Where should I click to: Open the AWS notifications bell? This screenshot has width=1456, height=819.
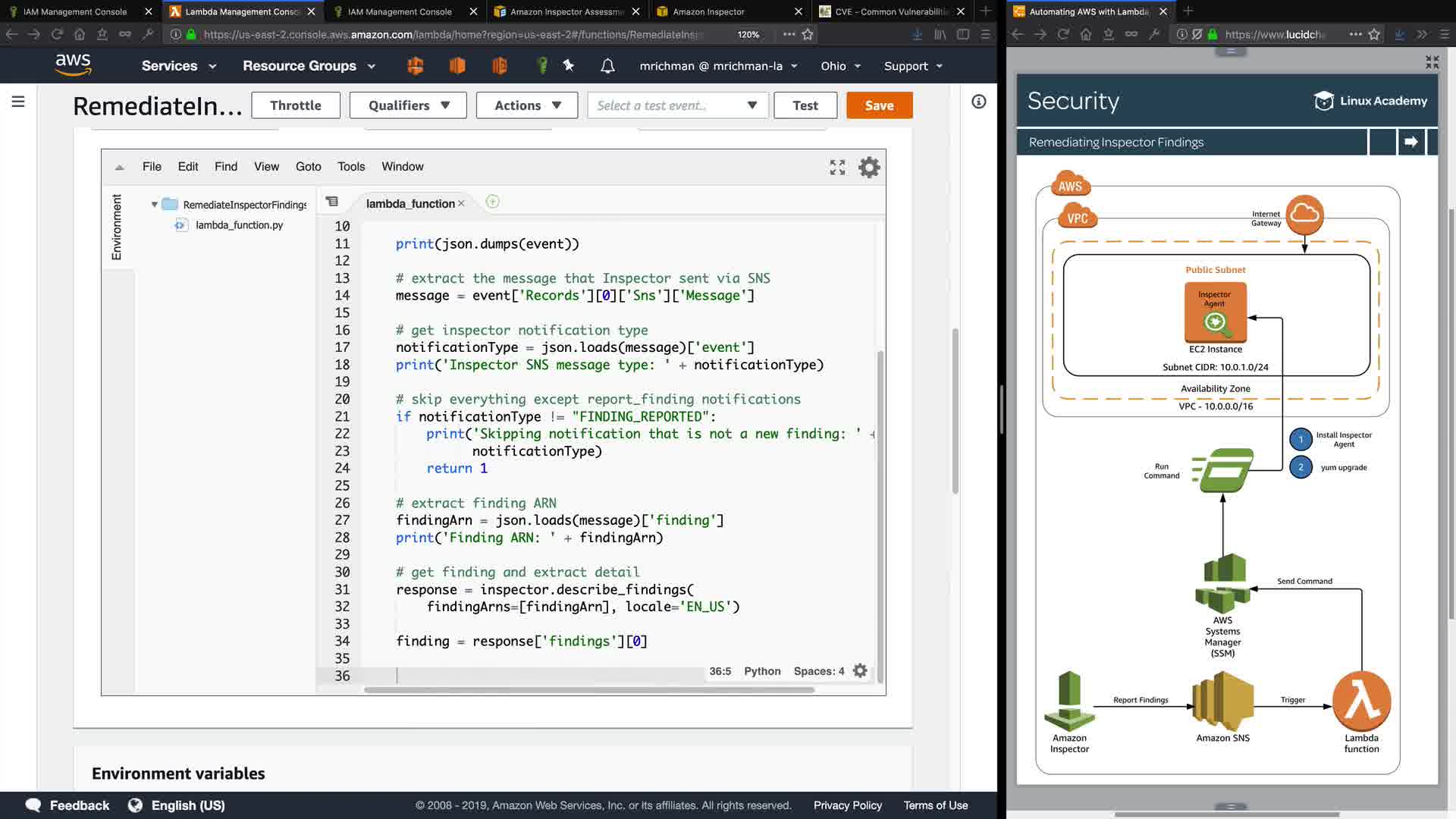tap(607, 66)
